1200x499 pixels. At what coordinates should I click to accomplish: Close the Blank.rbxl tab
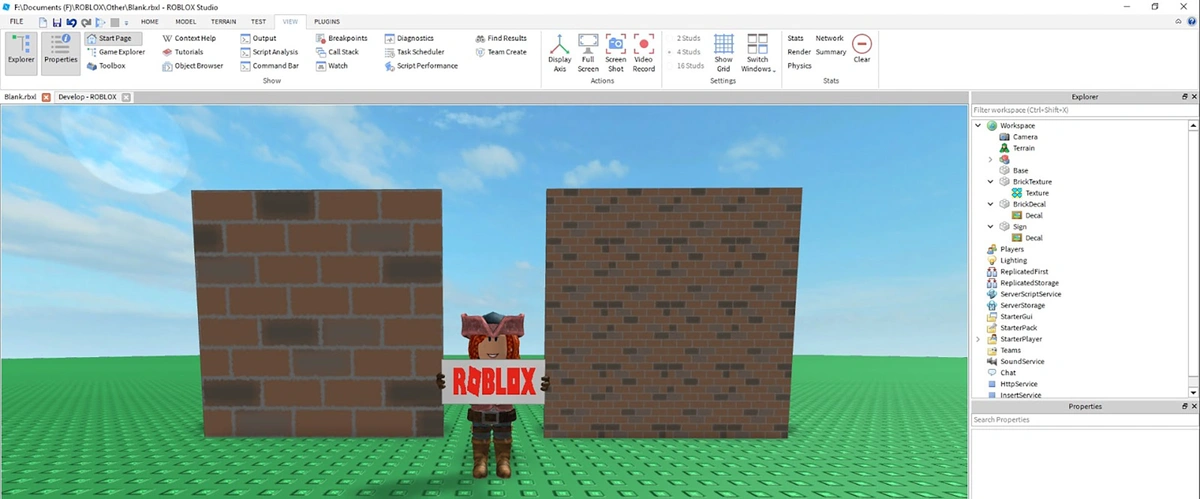pos(45,97)
